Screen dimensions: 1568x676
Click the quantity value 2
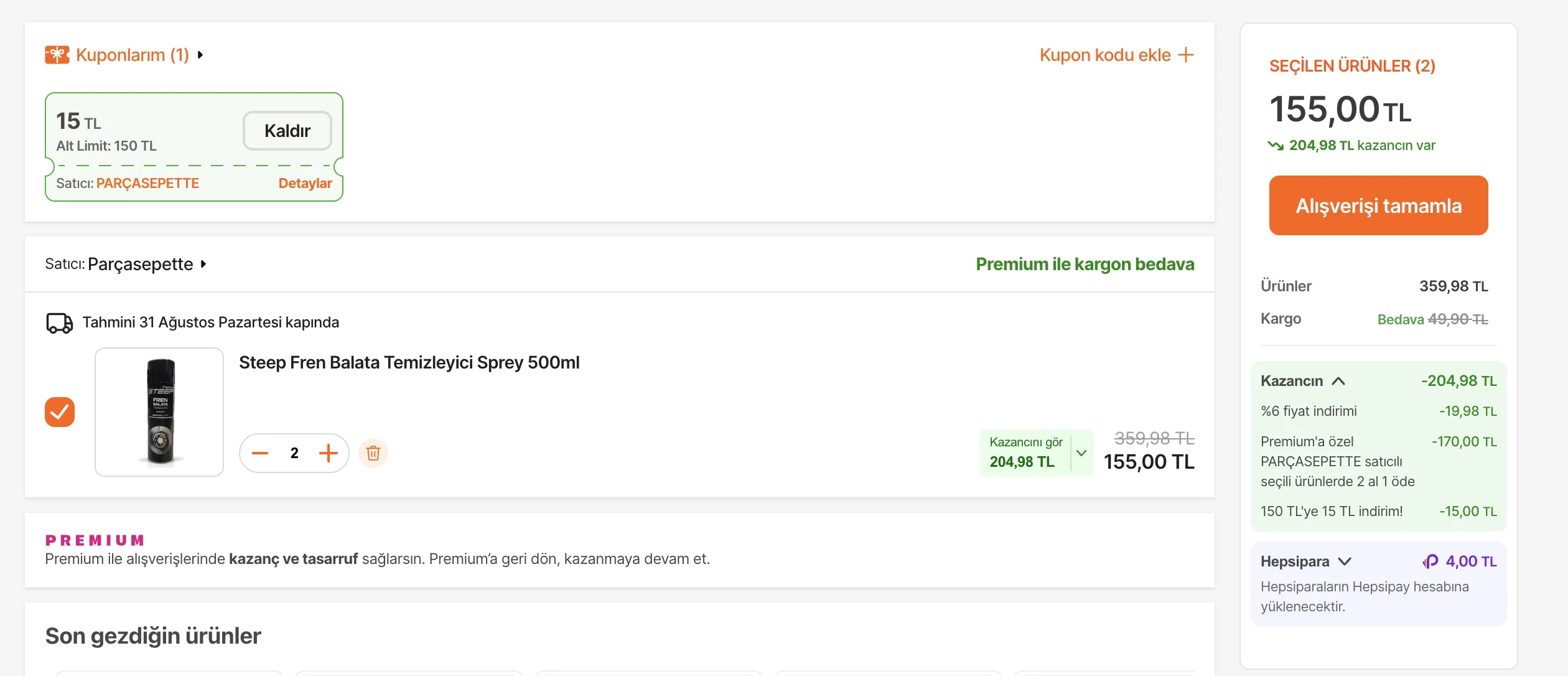(x=294, y=453)
